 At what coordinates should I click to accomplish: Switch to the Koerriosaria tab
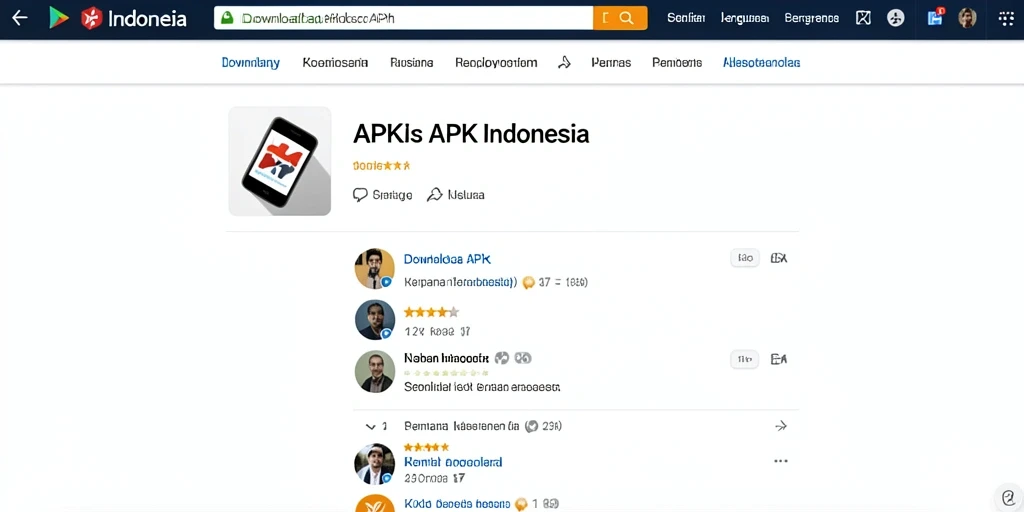(x=335, y=63)
